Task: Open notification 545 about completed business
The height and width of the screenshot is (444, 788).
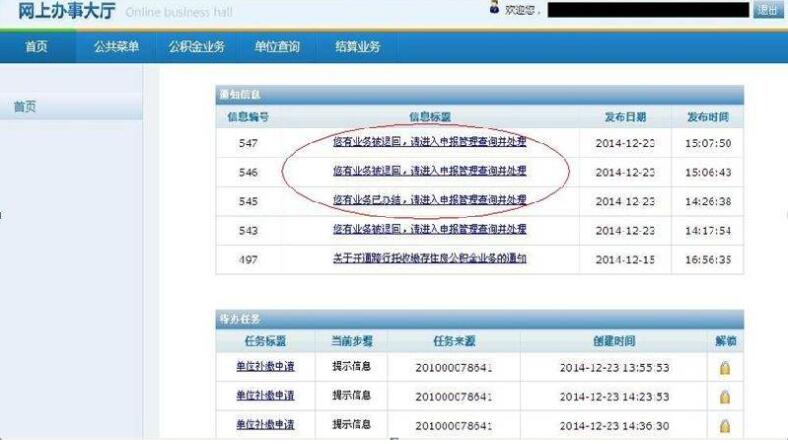Action: [429, 201]
